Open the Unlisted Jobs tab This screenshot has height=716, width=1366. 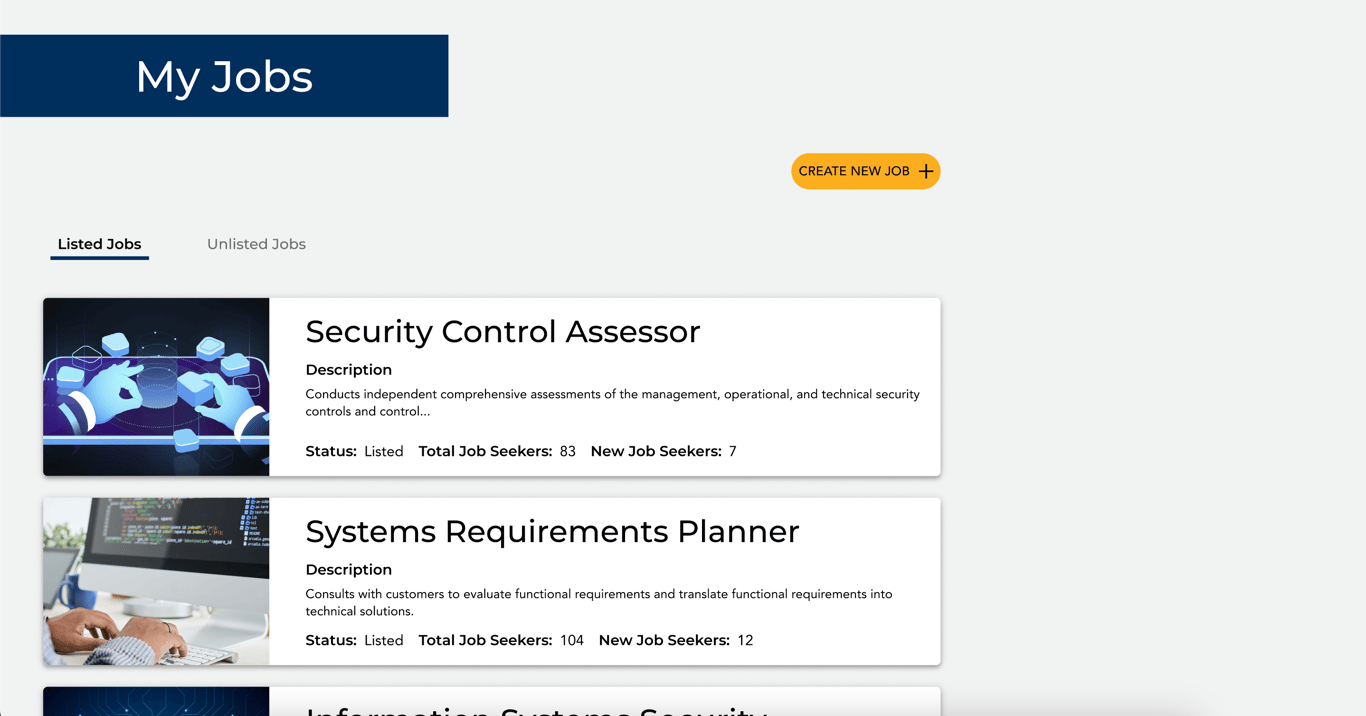256,244
